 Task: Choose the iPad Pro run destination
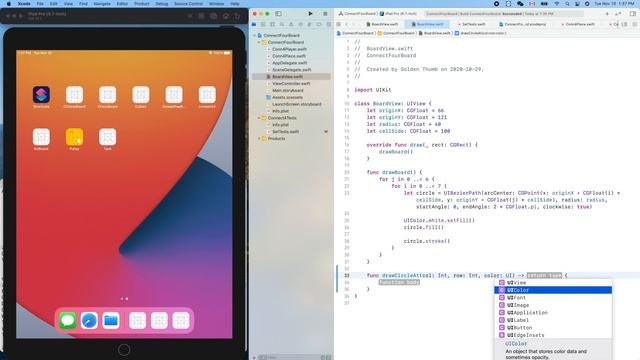[x=398, y=14]
